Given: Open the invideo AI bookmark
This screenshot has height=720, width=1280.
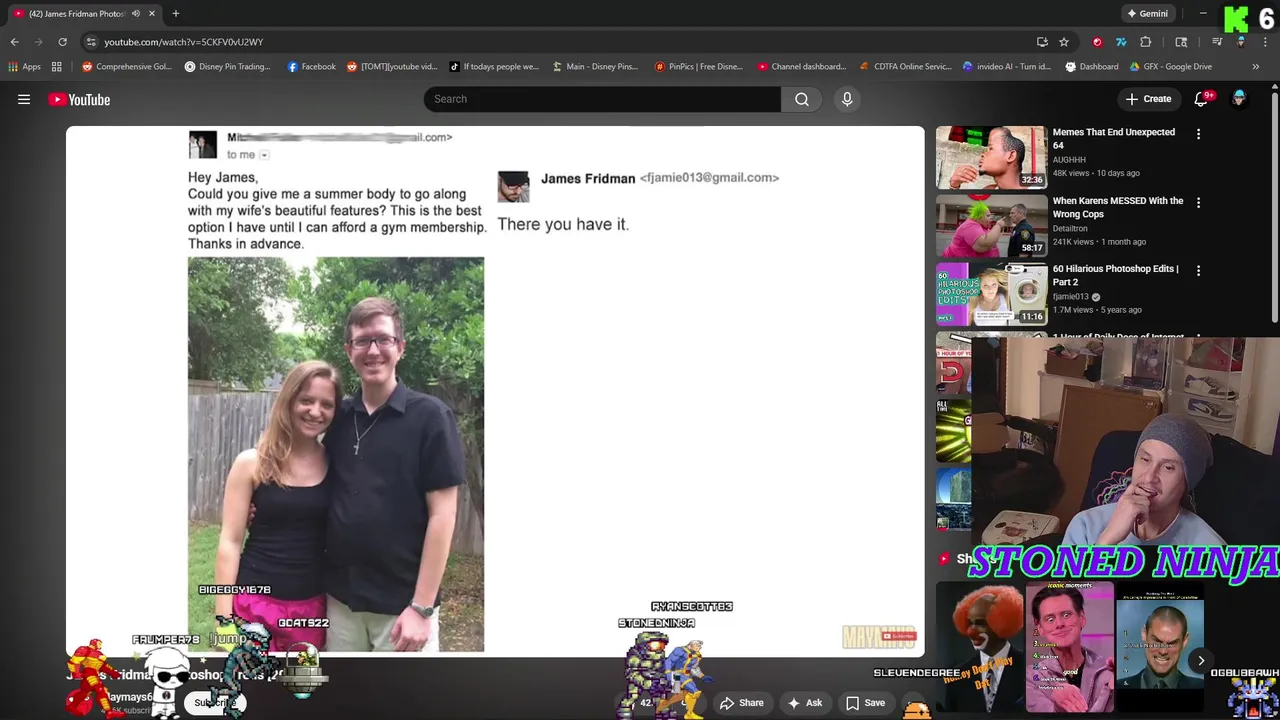Looking at the screenshot, I should point(1006,67).
